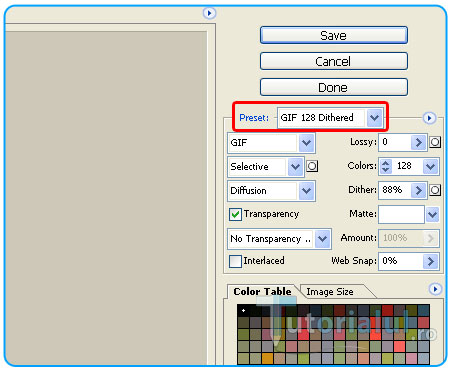Open the Web Snap slider arrow
Image resolution: width=450 pixels, height=370 pixels.
(430, 261)
